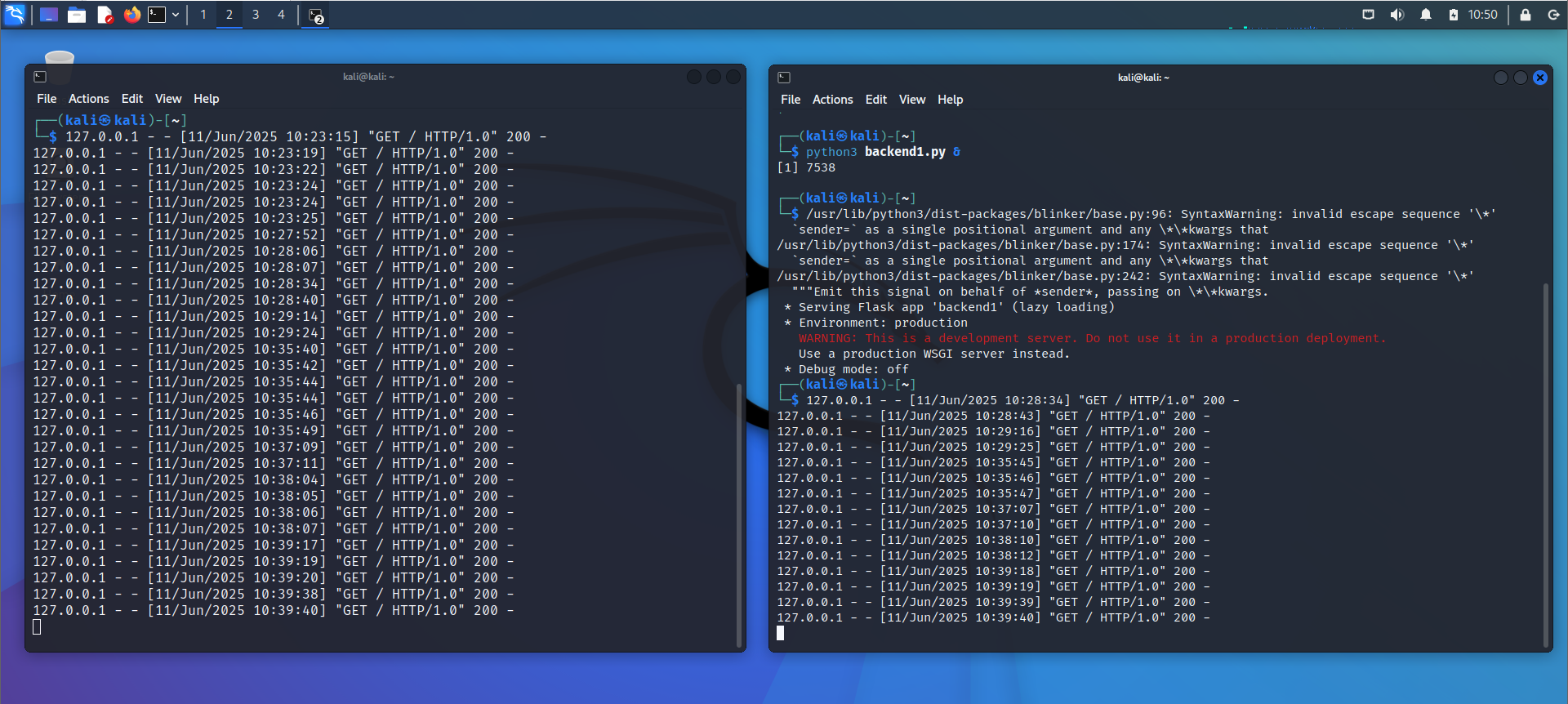Click the volume speaker icon
This screenshot has height=704, width=1568.
(x=1397, y=15)
